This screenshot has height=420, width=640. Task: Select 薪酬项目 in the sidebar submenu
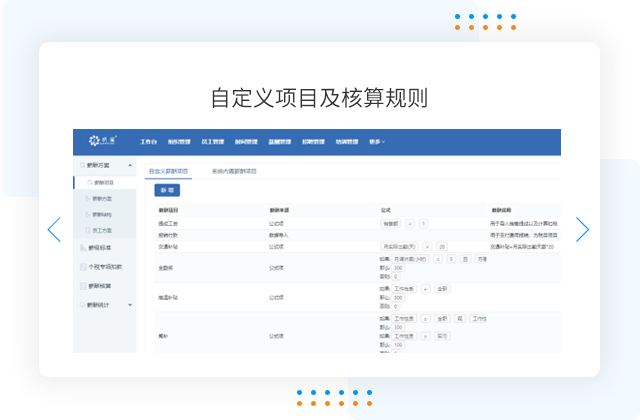(x=104, y=182)
